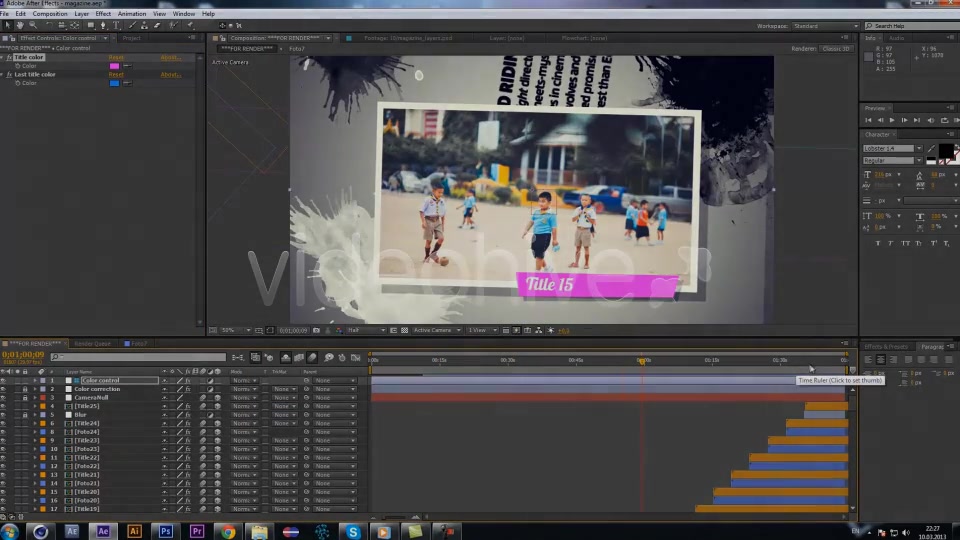Image resolution: width=960 pixels, height=540 pixels.
Task: Select the Puppet Pin tool
Action: tap(190, 26)
